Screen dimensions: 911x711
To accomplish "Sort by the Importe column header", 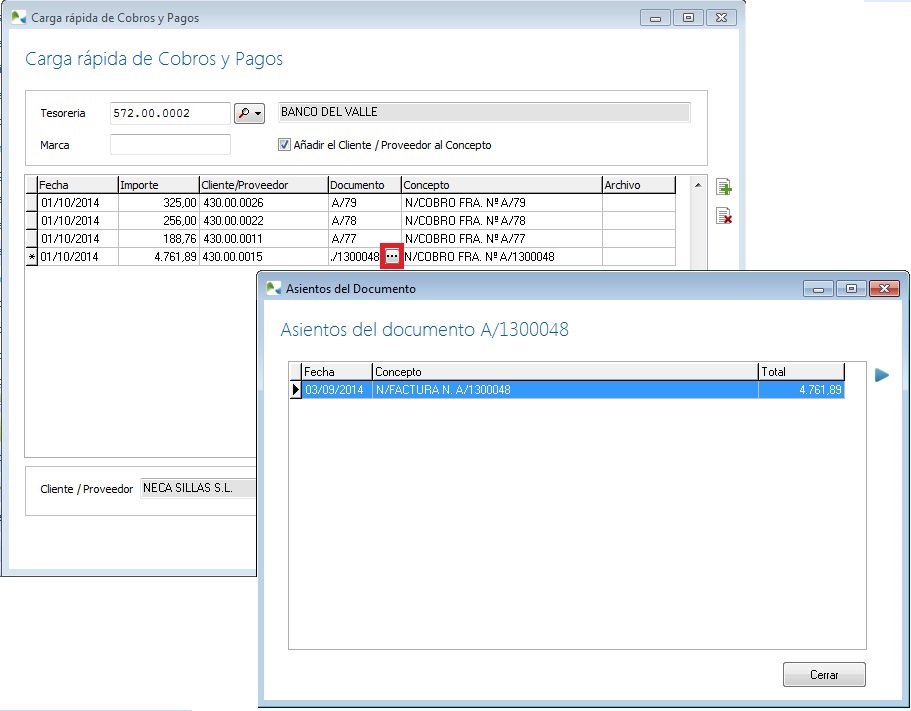I will 158,185.
